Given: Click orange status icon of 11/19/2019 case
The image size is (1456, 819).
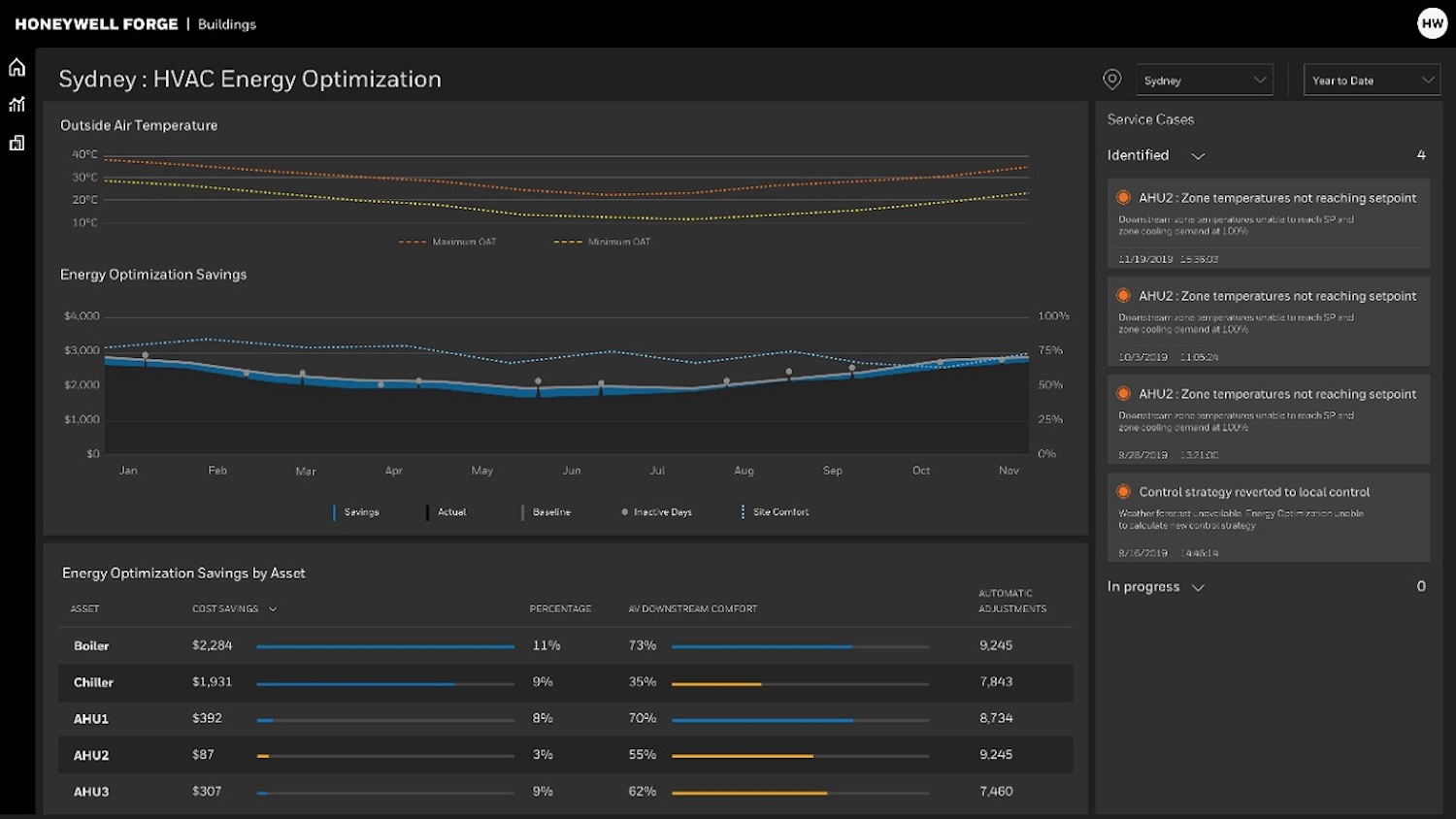Looking at the screenshot, I should [x=1123, y=197].
